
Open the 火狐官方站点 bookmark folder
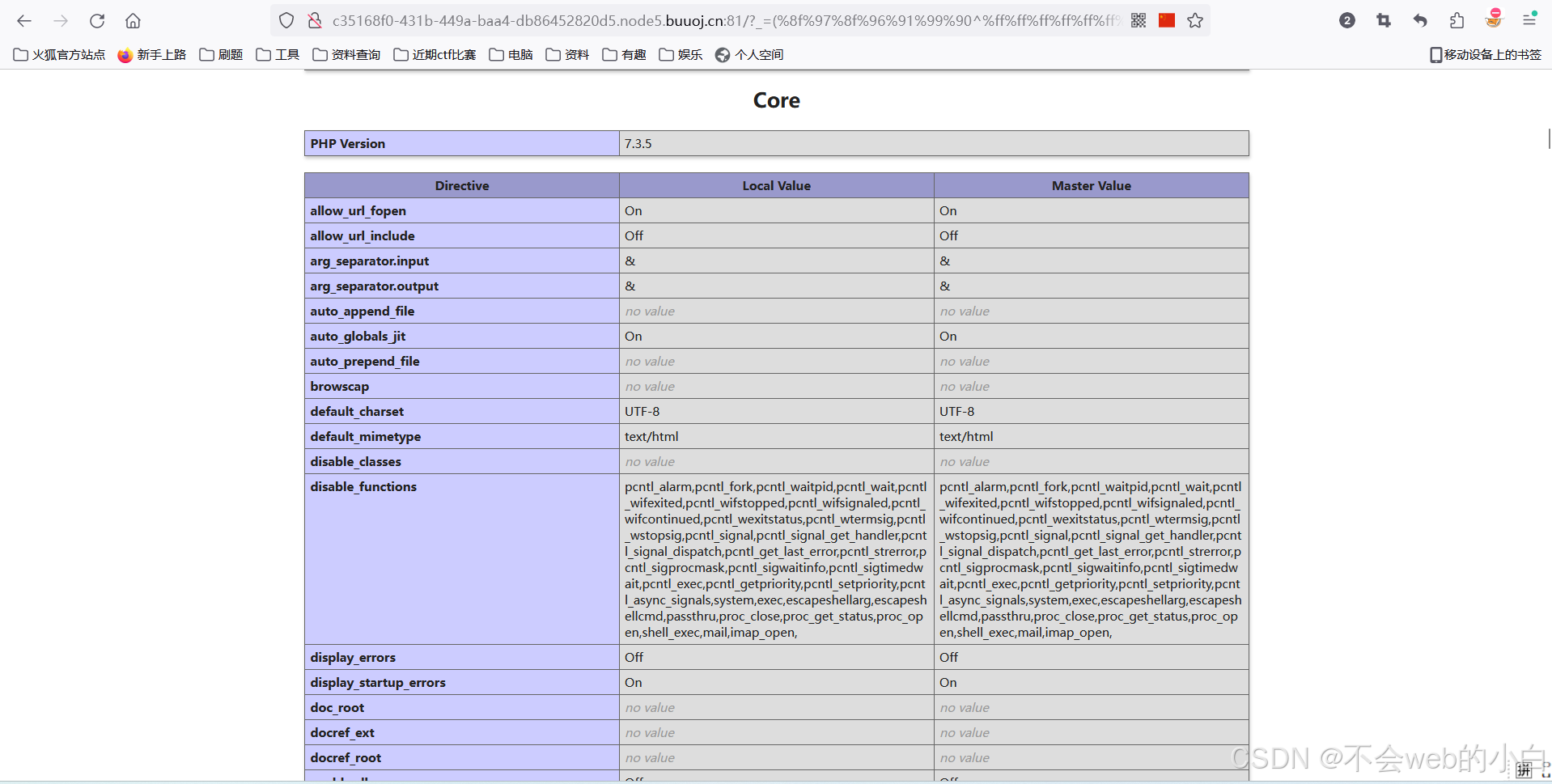coord(59,55)
